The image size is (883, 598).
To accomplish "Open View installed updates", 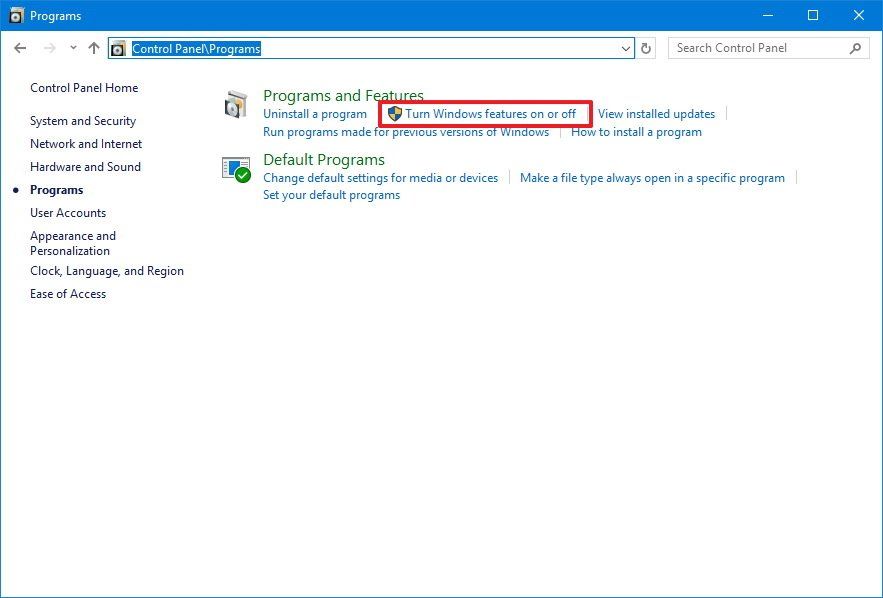I will point(656,113).
